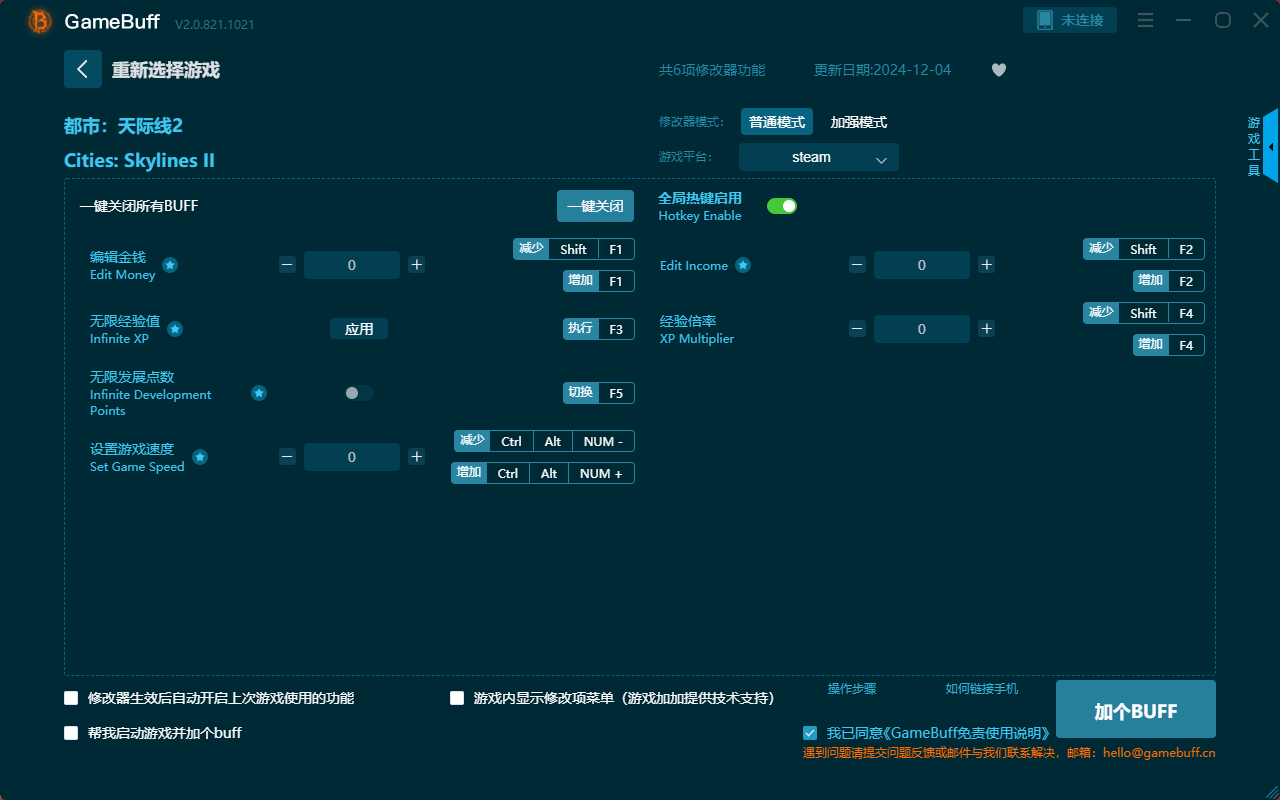
Task: Go back with the arrow next to 重新选择游戏
Action: pyautogui.click(x=83, y=69)
